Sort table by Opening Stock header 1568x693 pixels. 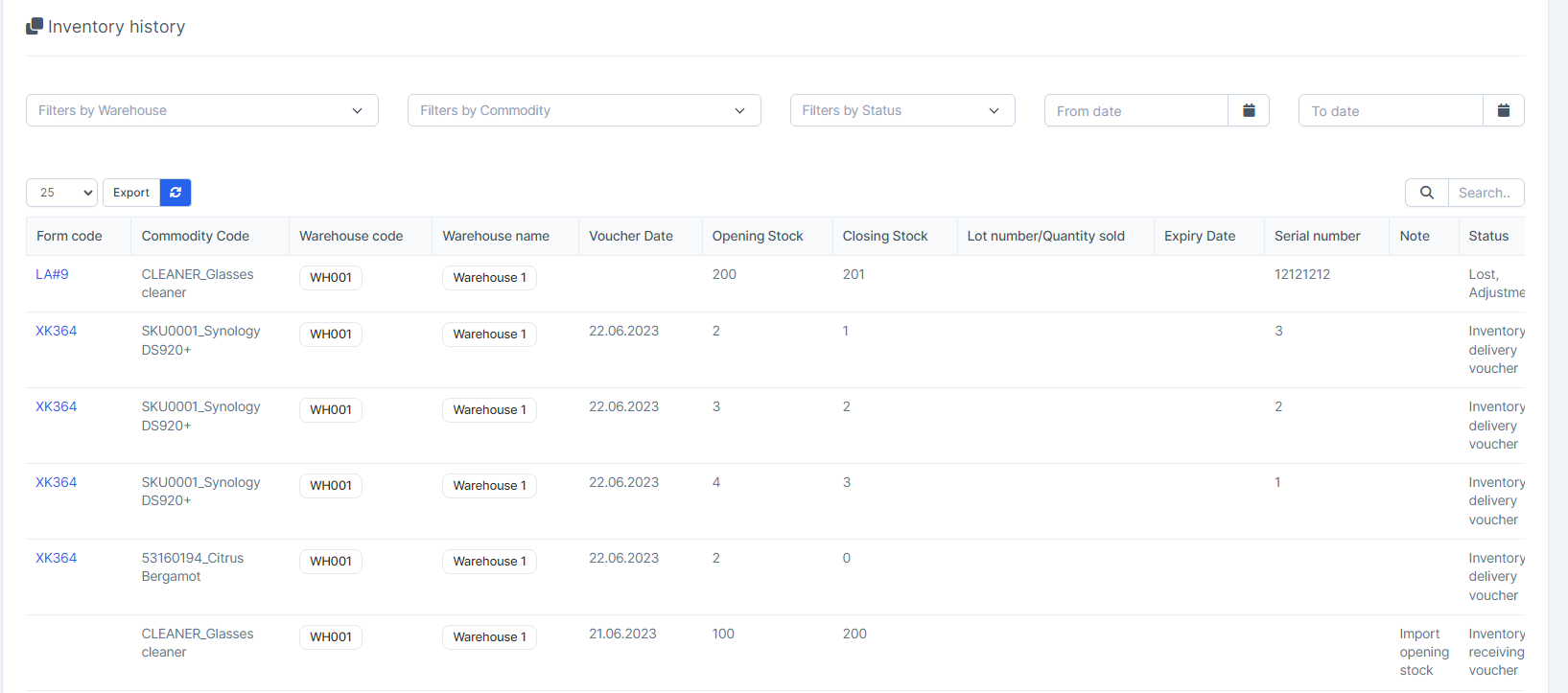[757, 236]
